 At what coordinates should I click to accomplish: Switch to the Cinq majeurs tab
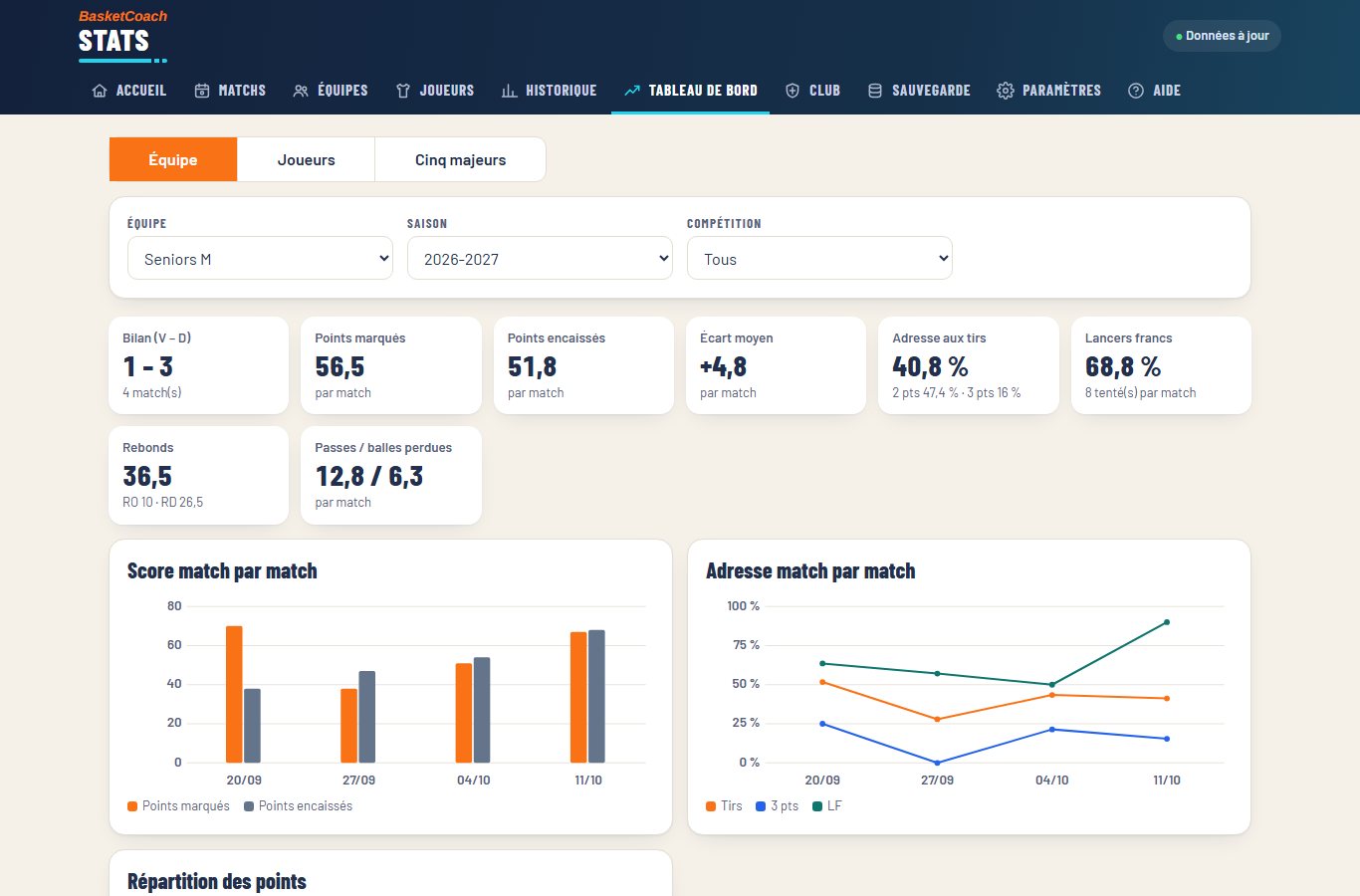point(460,159)
